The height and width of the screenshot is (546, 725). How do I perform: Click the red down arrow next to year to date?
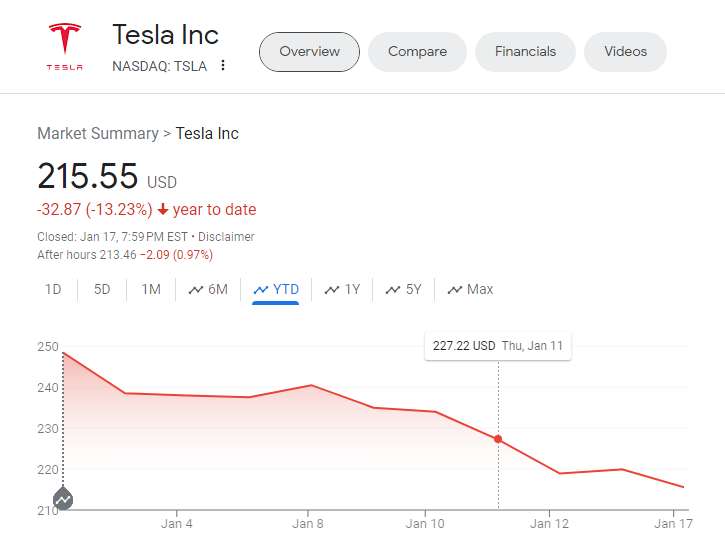[163, 210]
